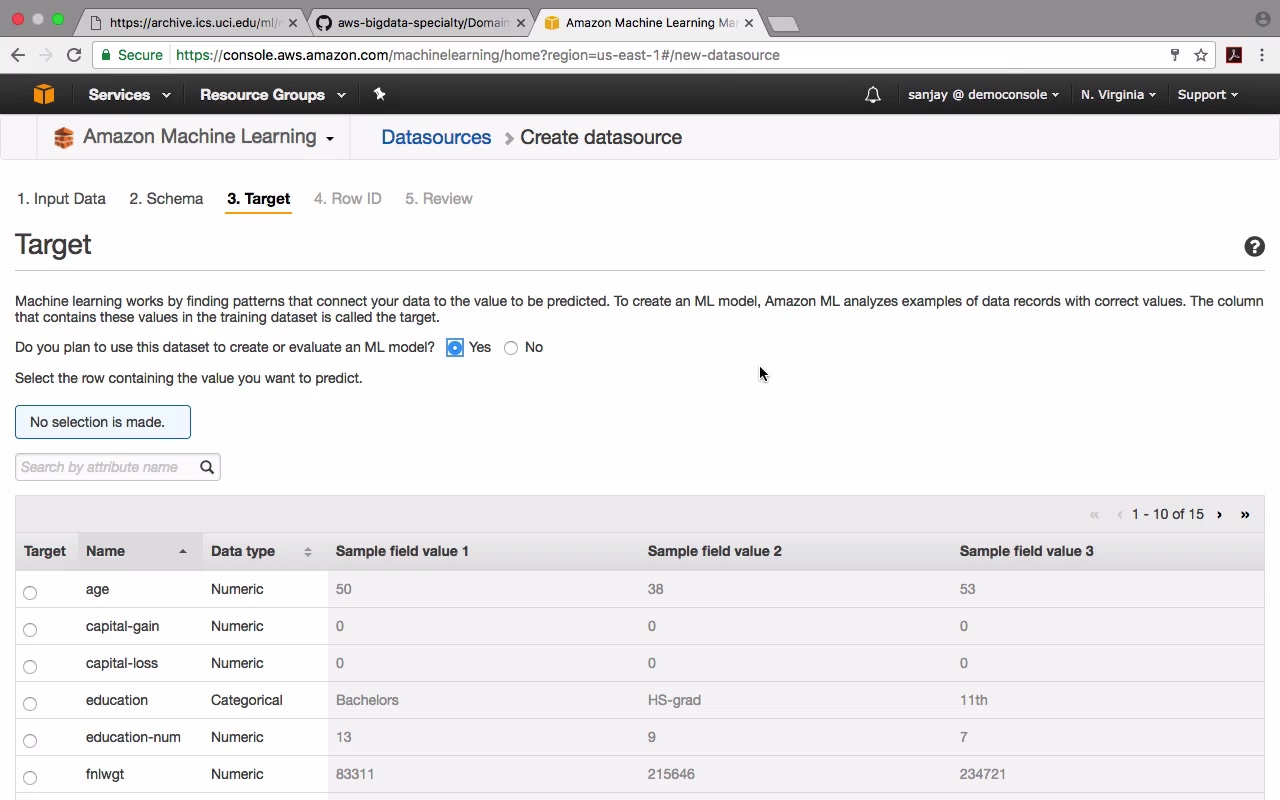This screenshot has width=1280, height=800.
Task: Close the aws-bigdata-specialty tab
Action: click(520, 23)
